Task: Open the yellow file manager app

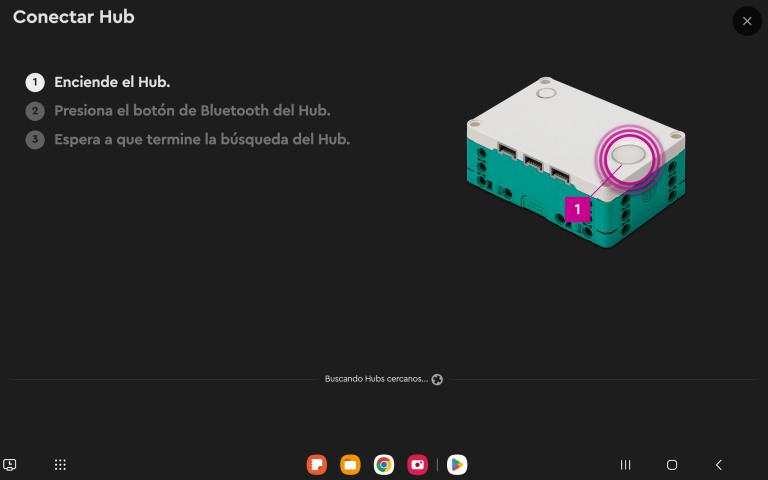Action: point(350,464)
